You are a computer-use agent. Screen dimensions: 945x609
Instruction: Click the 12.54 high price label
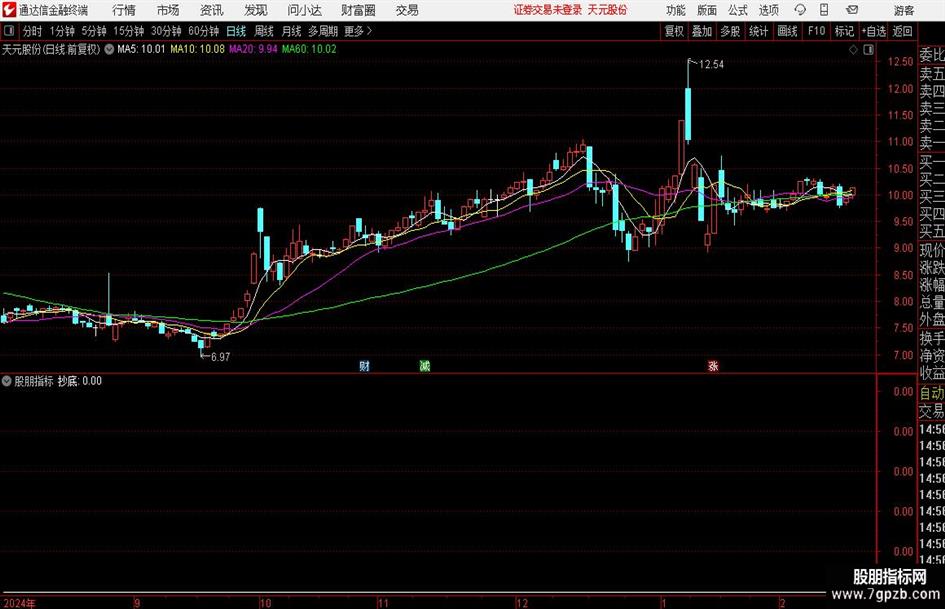pyautogui.click(x=711, y=65)
